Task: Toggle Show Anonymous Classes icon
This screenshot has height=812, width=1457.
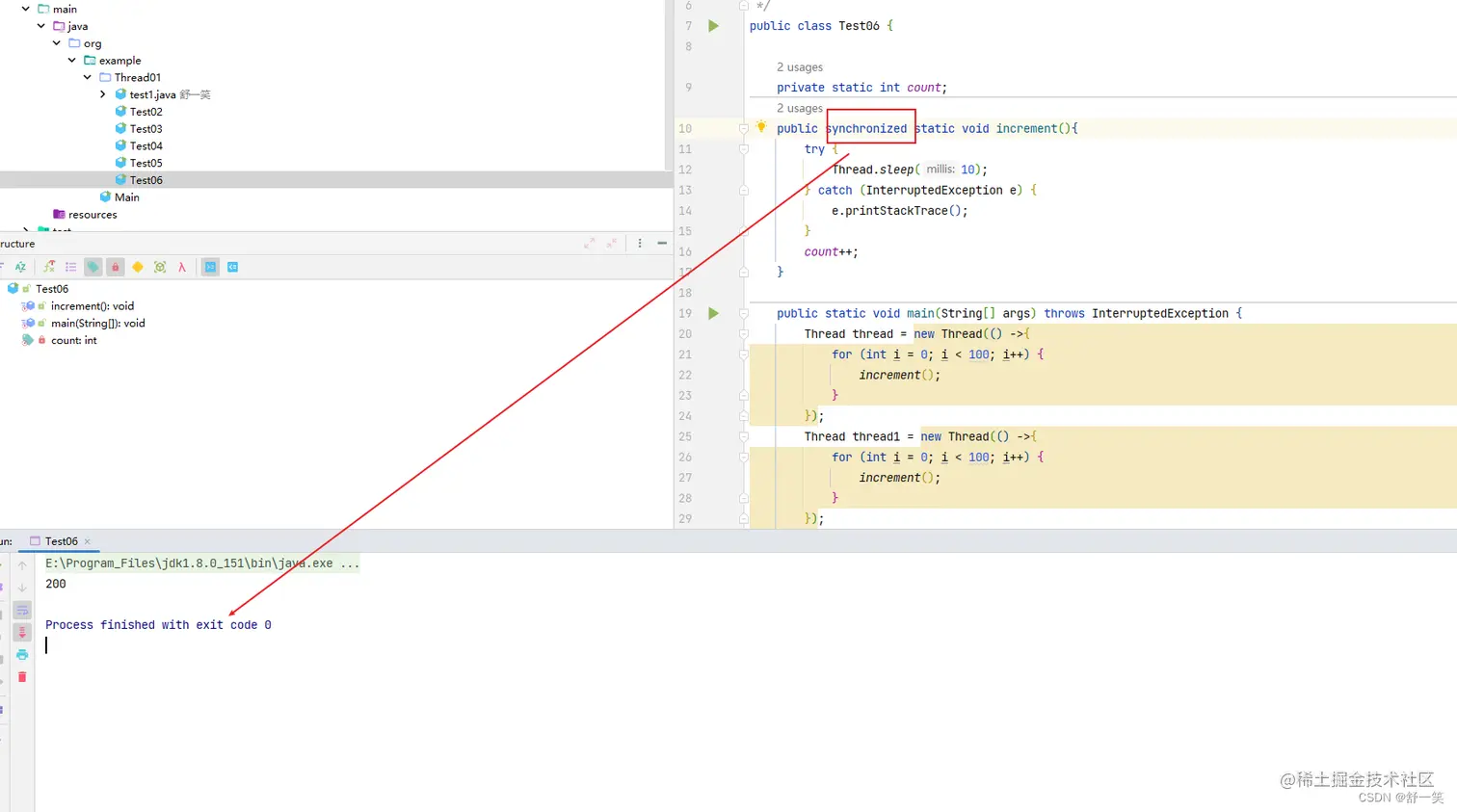Action: tap(160, 268)
